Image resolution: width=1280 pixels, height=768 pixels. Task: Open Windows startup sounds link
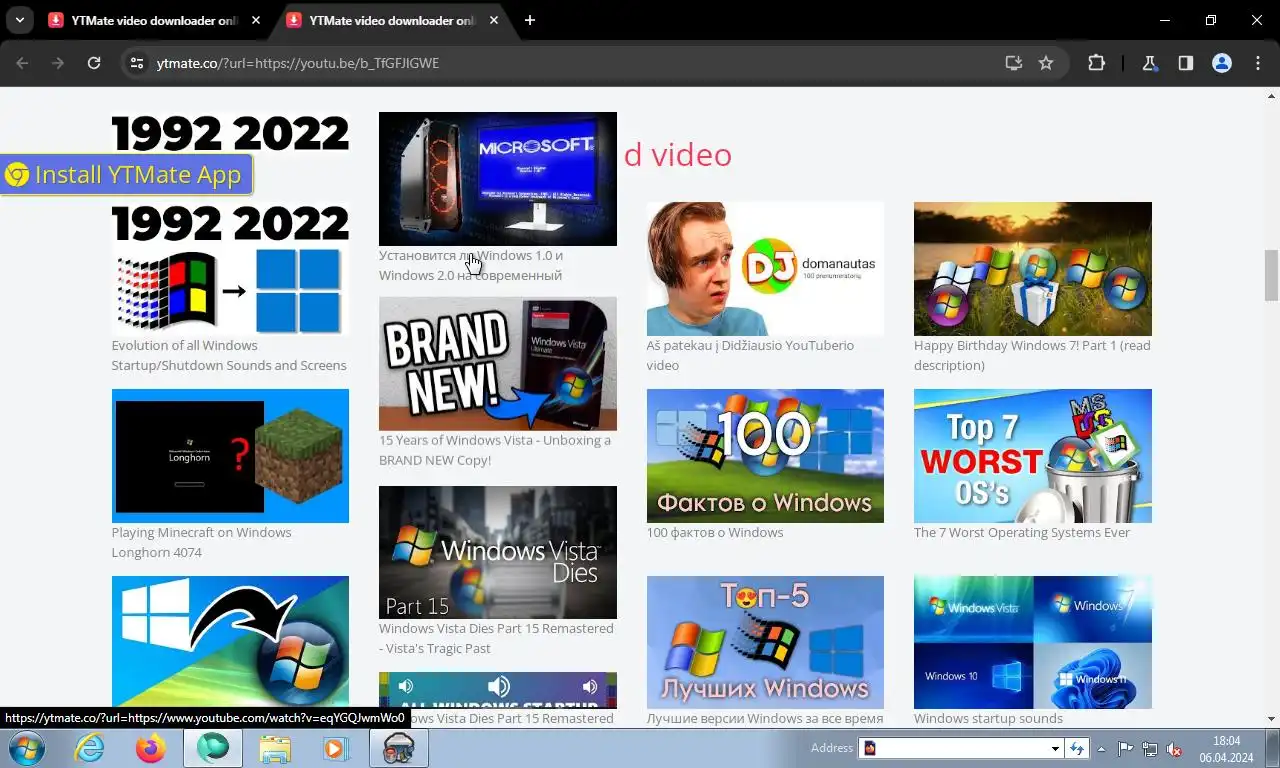pos(988,718)
